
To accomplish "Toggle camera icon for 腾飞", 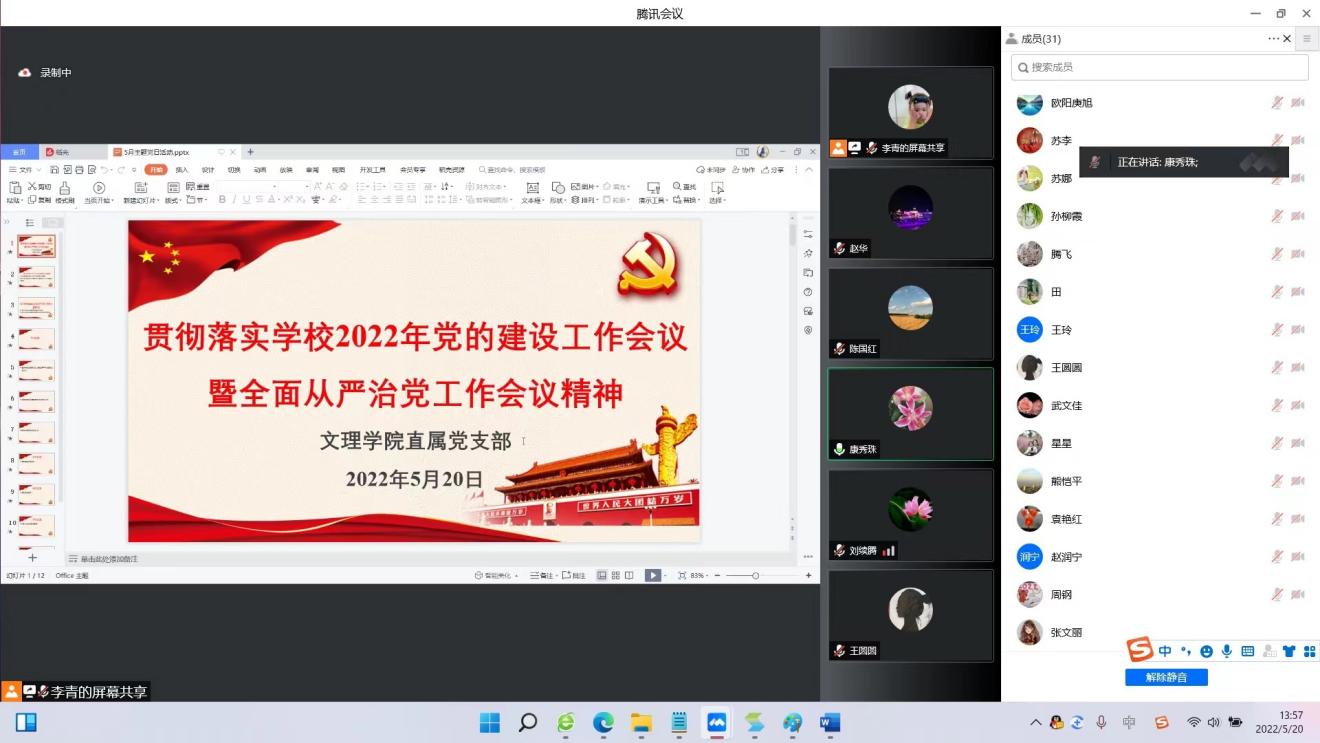I will tap(1298, 254).
